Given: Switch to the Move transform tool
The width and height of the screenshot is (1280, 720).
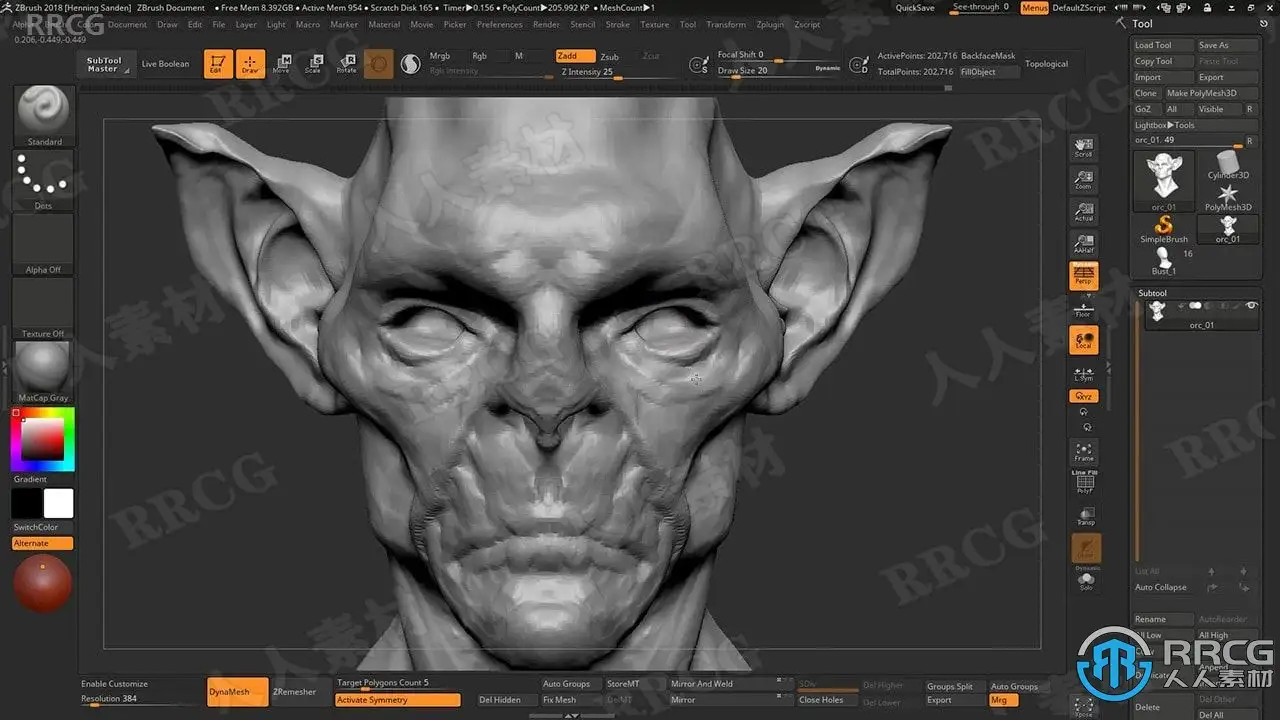Looking at the screenshot, I should [282, 64].
